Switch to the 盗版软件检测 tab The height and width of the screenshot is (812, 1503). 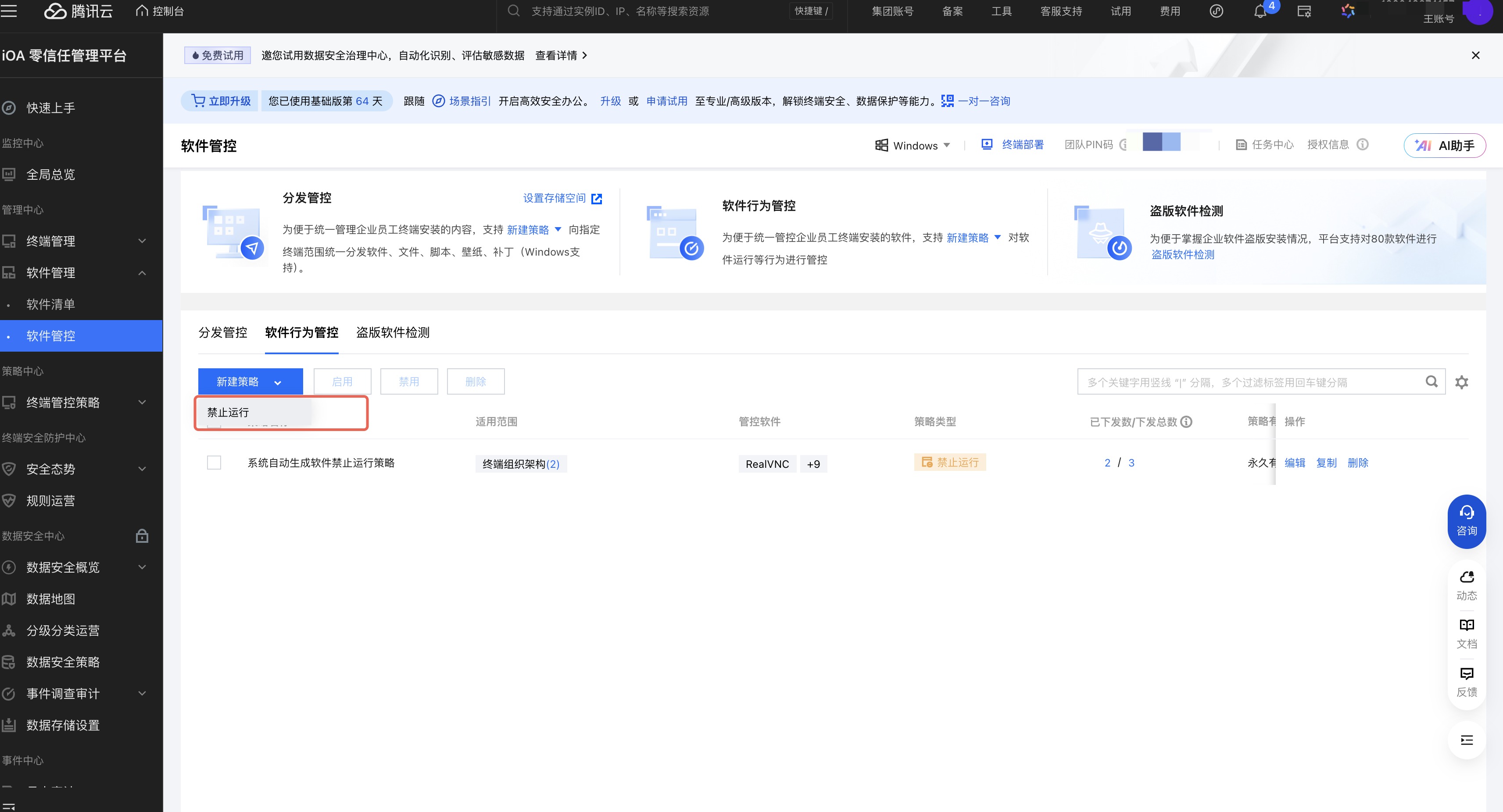click(x=393, y=332)
